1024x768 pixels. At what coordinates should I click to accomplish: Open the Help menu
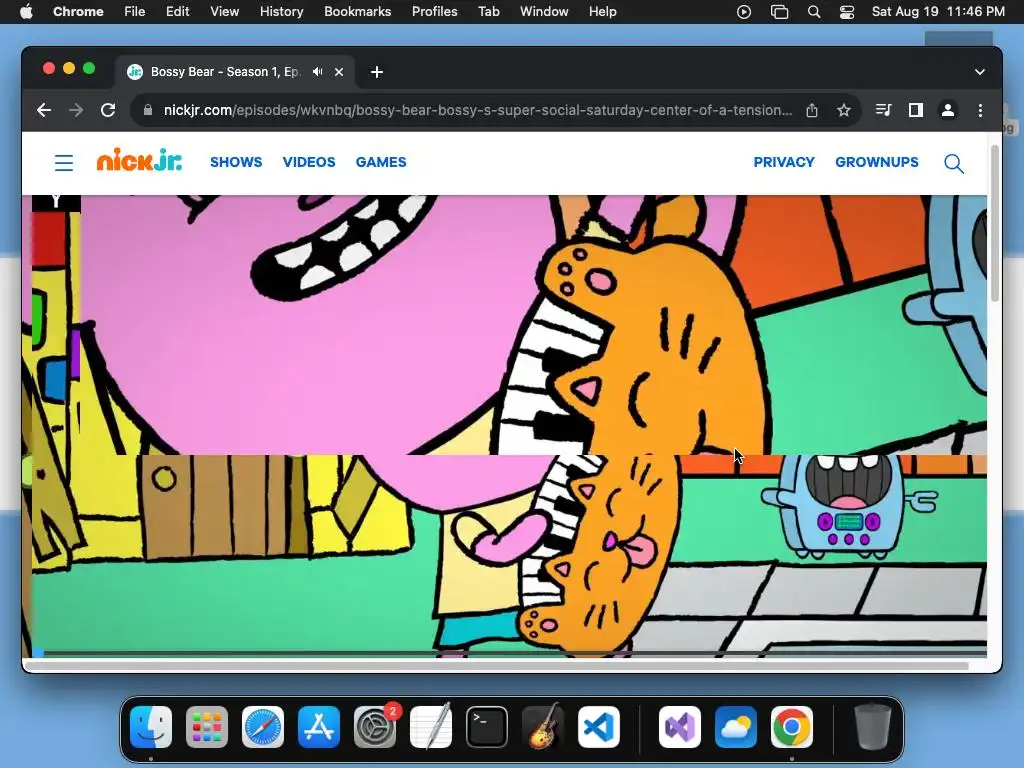click(602, 12)
